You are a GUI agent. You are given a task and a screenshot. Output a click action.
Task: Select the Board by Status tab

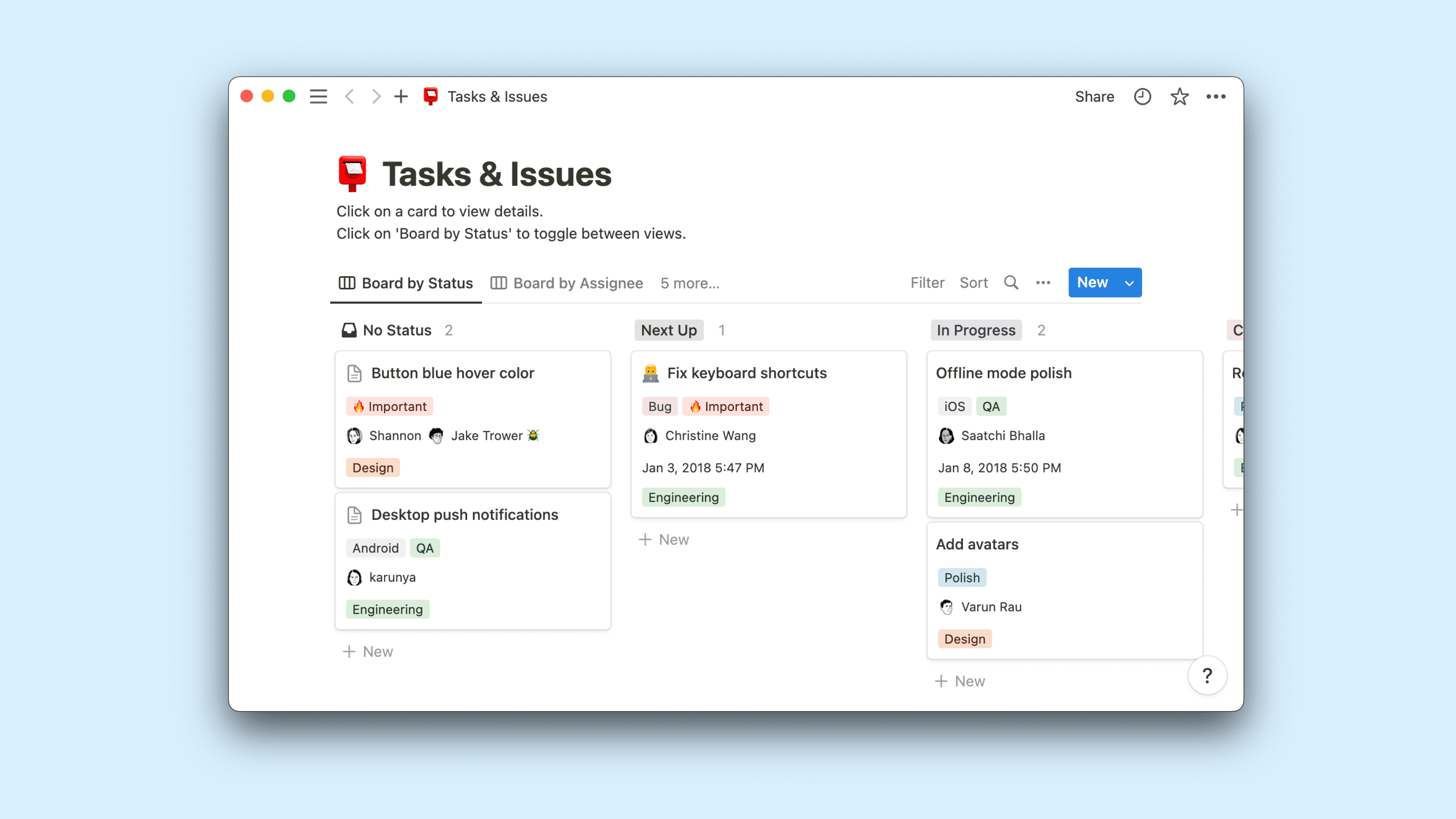[406, 283]
